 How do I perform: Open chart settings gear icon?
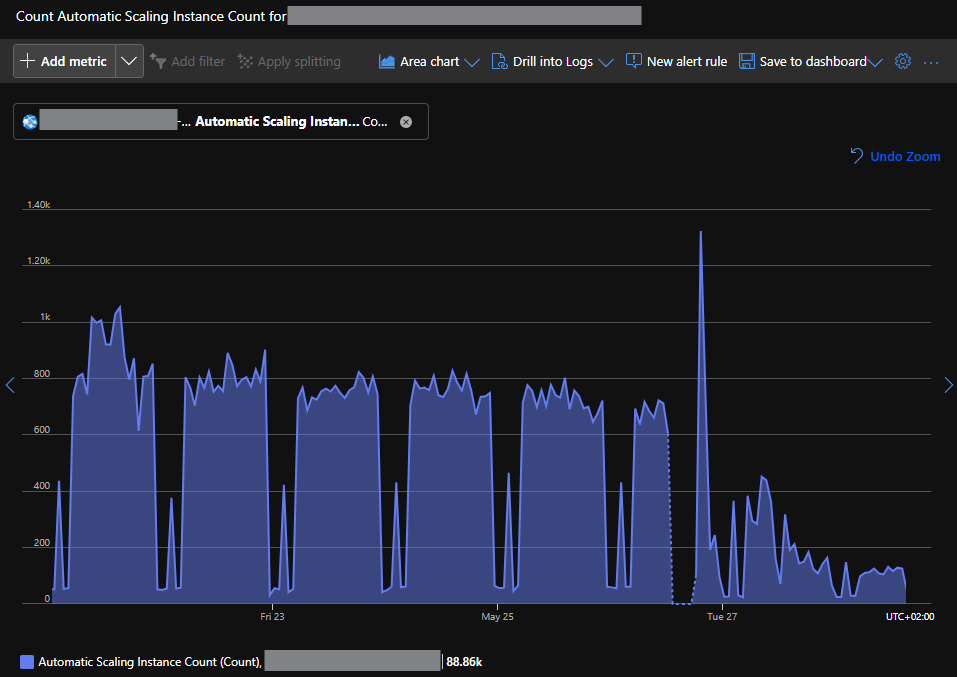[x=903, y=61]
